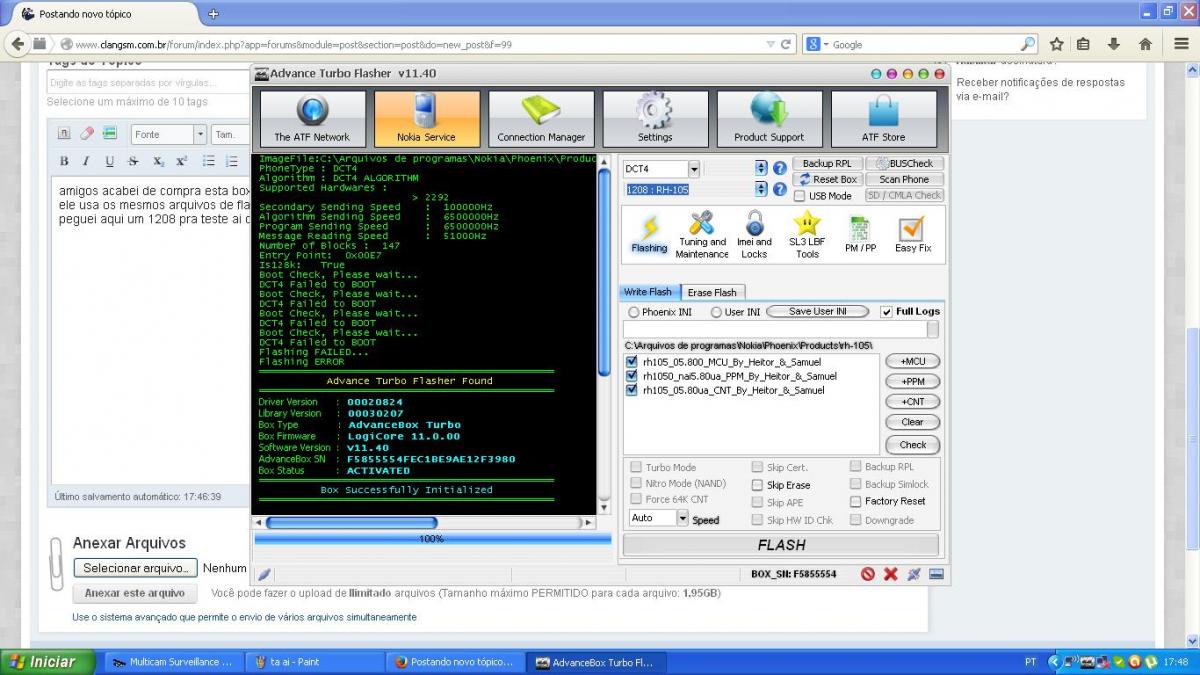Open the PM / PP tool
The width and height of the screenshot is (1200, 675).
[x=860, y=234]
